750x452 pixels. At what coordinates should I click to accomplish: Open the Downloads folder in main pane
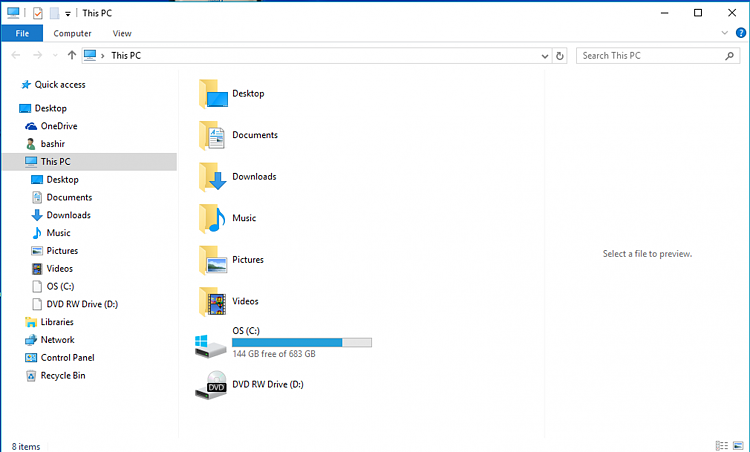coord(237,176)
